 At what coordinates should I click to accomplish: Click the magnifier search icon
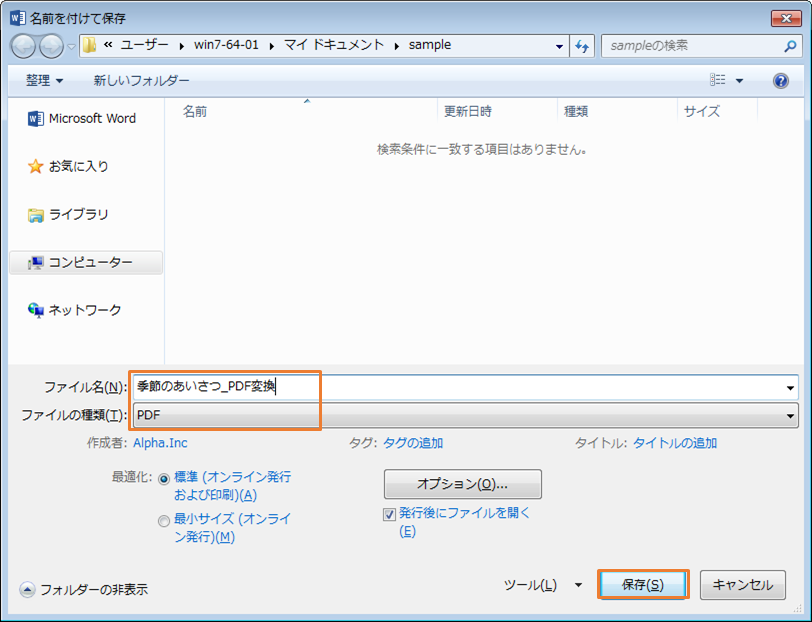click(790, 46)
